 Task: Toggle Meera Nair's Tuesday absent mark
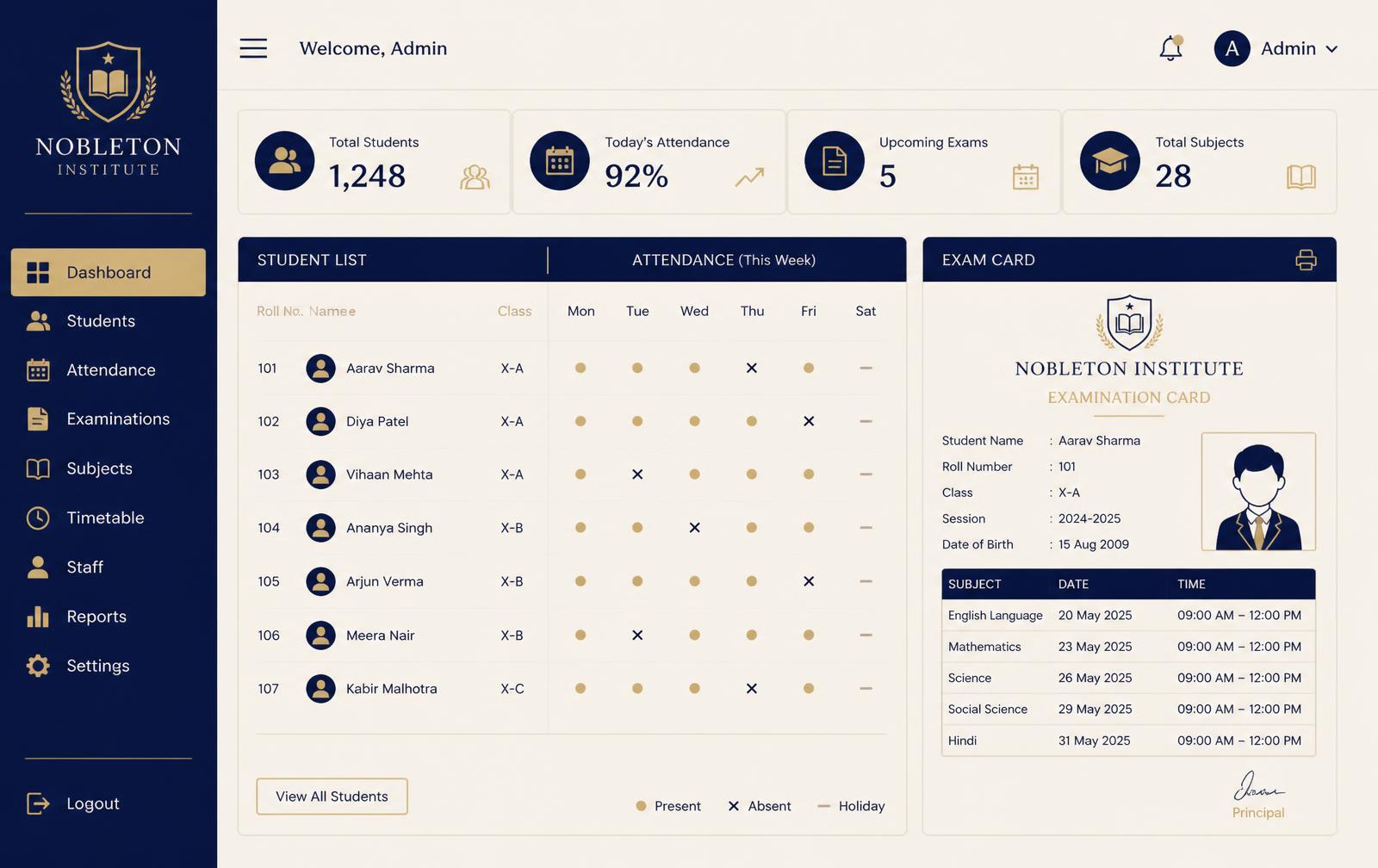(637, 635)
